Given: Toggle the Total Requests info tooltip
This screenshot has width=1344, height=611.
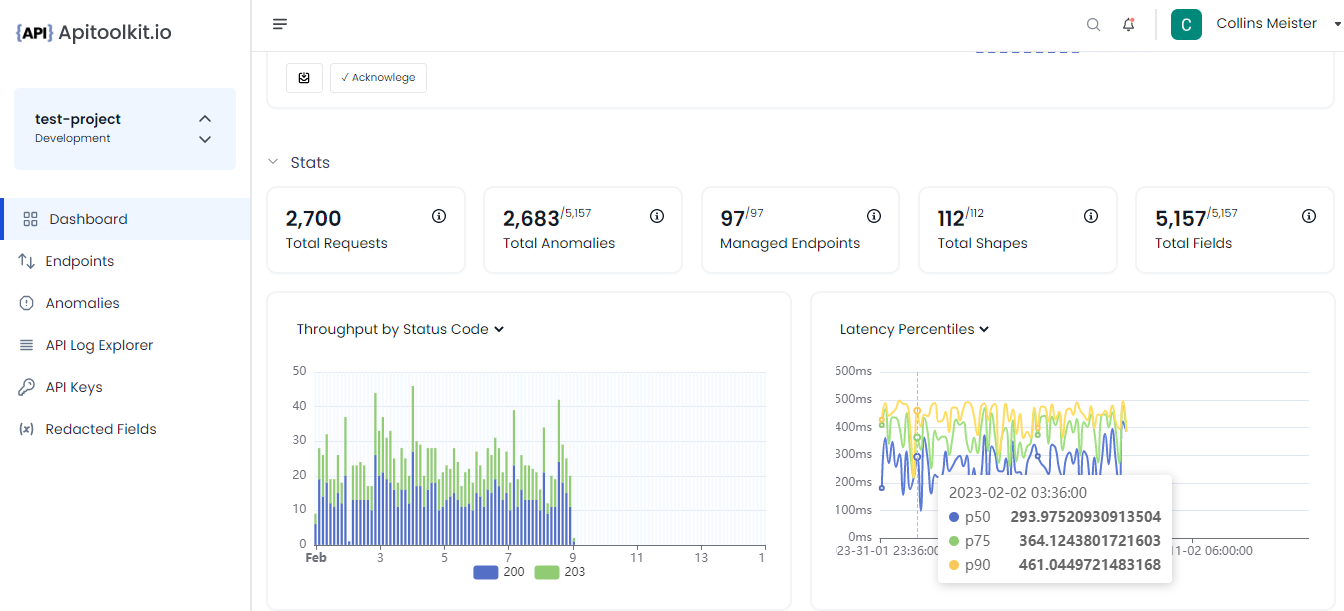Looking at the screenshot, I should point(439,215).
